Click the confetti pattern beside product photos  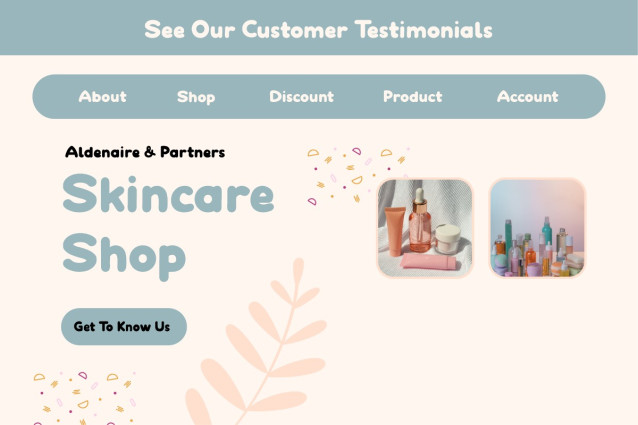click(358, 176)
